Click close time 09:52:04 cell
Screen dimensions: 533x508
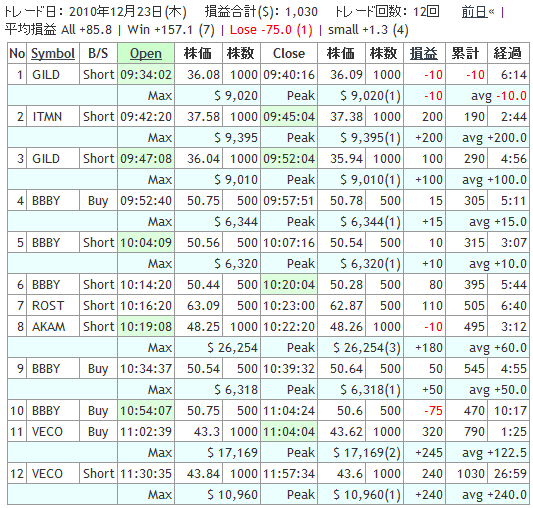(289, 159)
